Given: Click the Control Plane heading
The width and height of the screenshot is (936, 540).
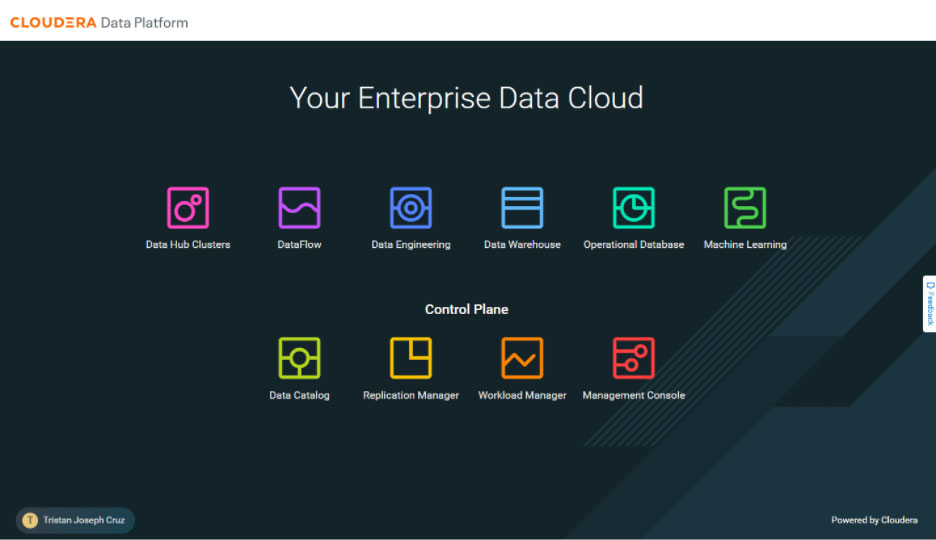Looking at the screenshot, I should tap(467, 309).
